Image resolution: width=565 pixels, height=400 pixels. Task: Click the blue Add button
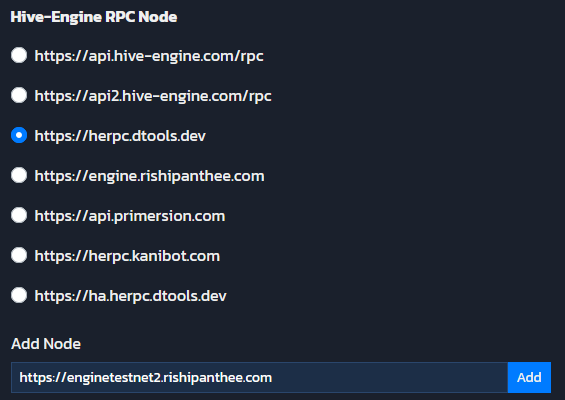click(529, 377)
